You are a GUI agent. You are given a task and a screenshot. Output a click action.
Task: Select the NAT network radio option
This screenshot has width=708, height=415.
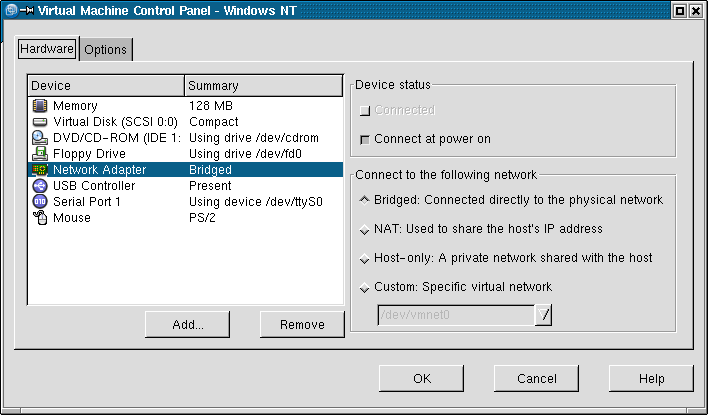pyautogui.click(x=364, y=229)
